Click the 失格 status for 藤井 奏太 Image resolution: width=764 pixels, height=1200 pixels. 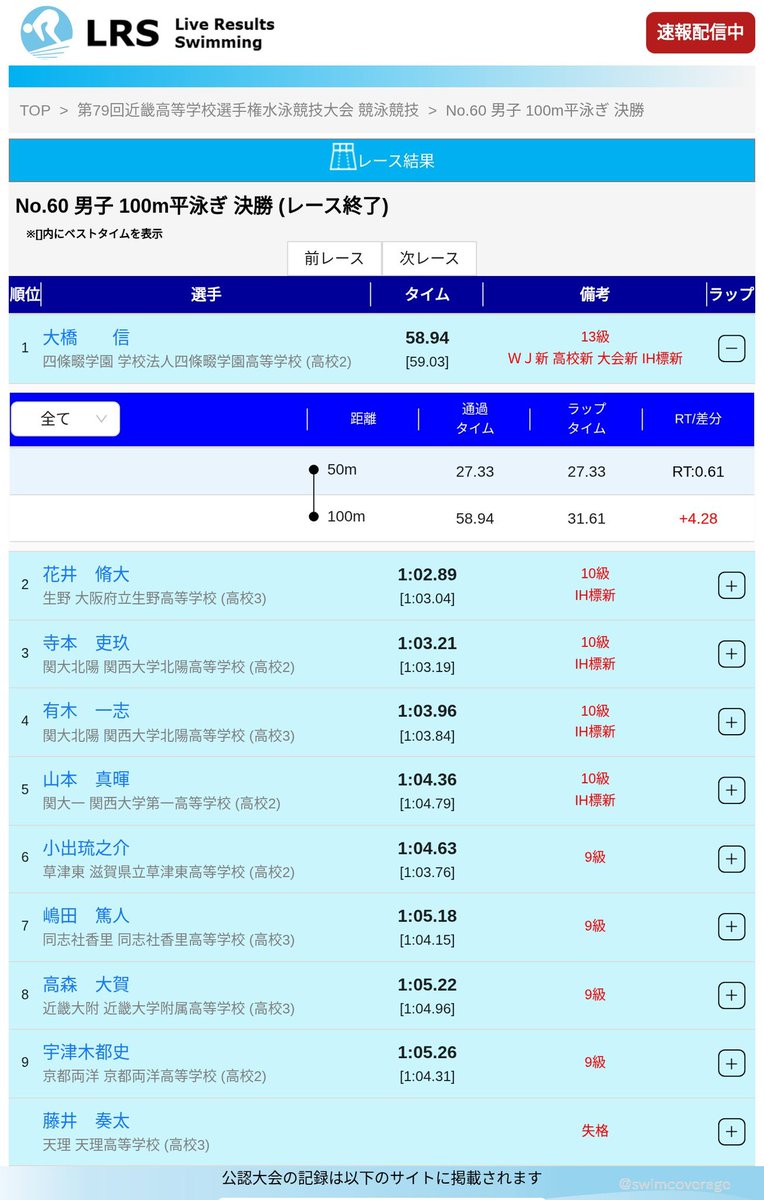(x=595, y=1130)
